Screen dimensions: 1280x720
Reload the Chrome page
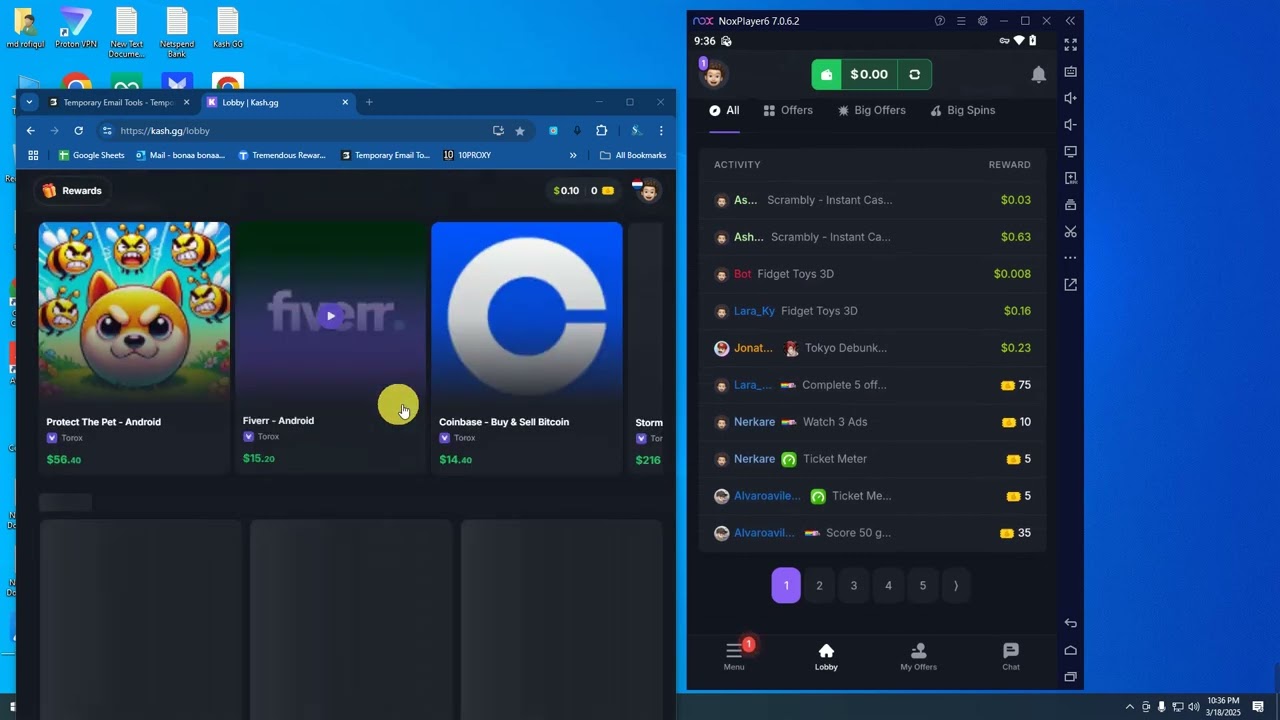coord(78,131)
